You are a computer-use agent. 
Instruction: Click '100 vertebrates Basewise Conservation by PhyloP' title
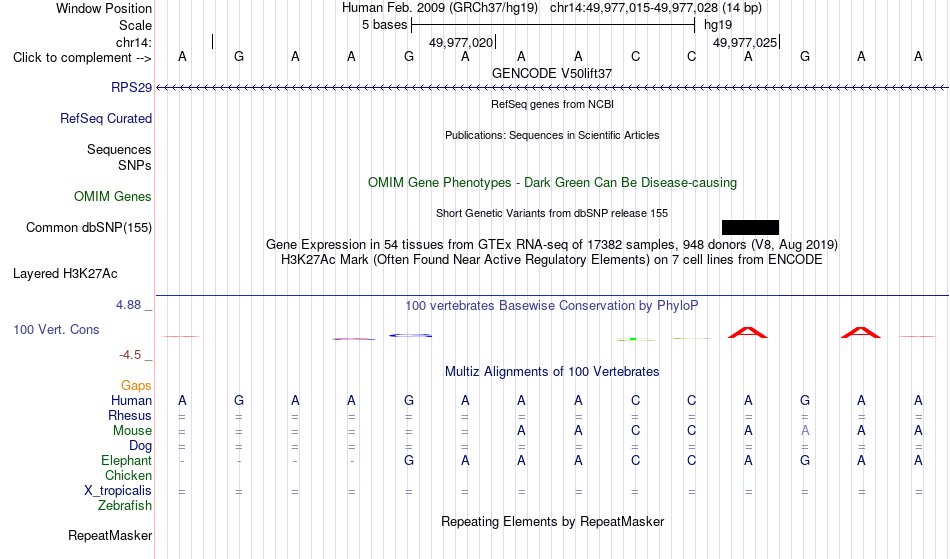coord(552,306)
